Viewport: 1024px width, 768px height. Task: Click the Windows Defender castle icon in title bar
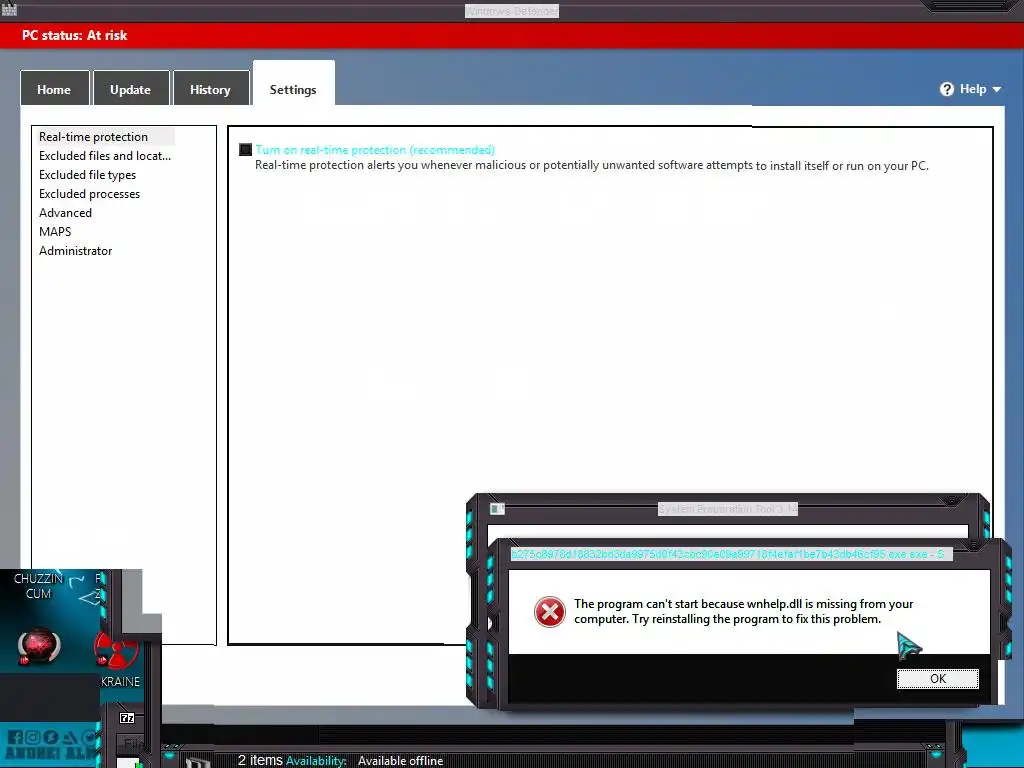(x=9, y=9)
